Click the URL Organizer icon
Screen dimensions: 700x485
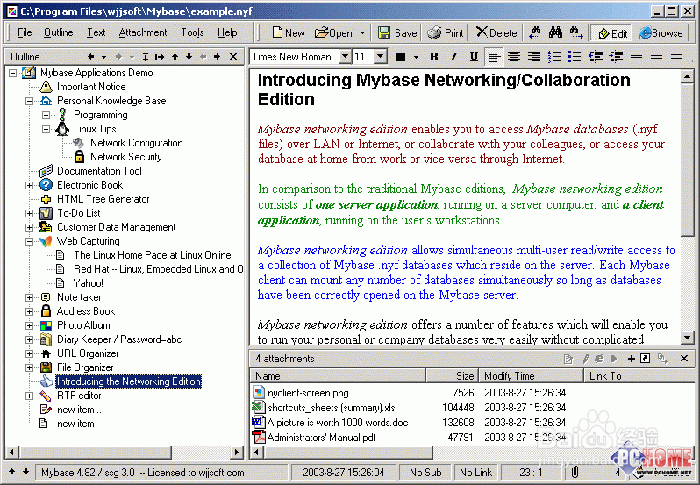[x=46, y=354]
